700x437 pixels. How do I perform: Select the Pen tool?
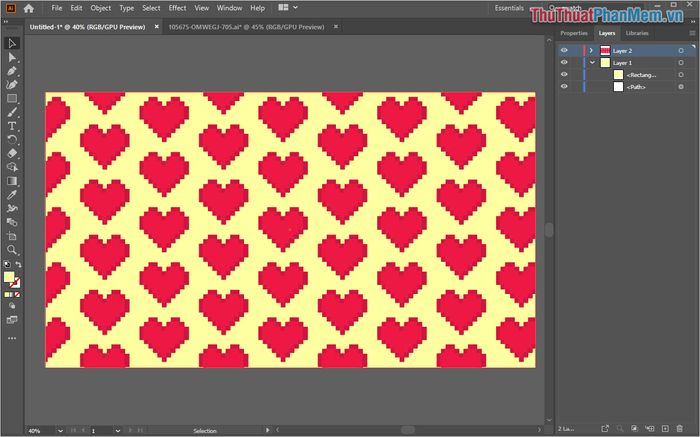[12, 71]
